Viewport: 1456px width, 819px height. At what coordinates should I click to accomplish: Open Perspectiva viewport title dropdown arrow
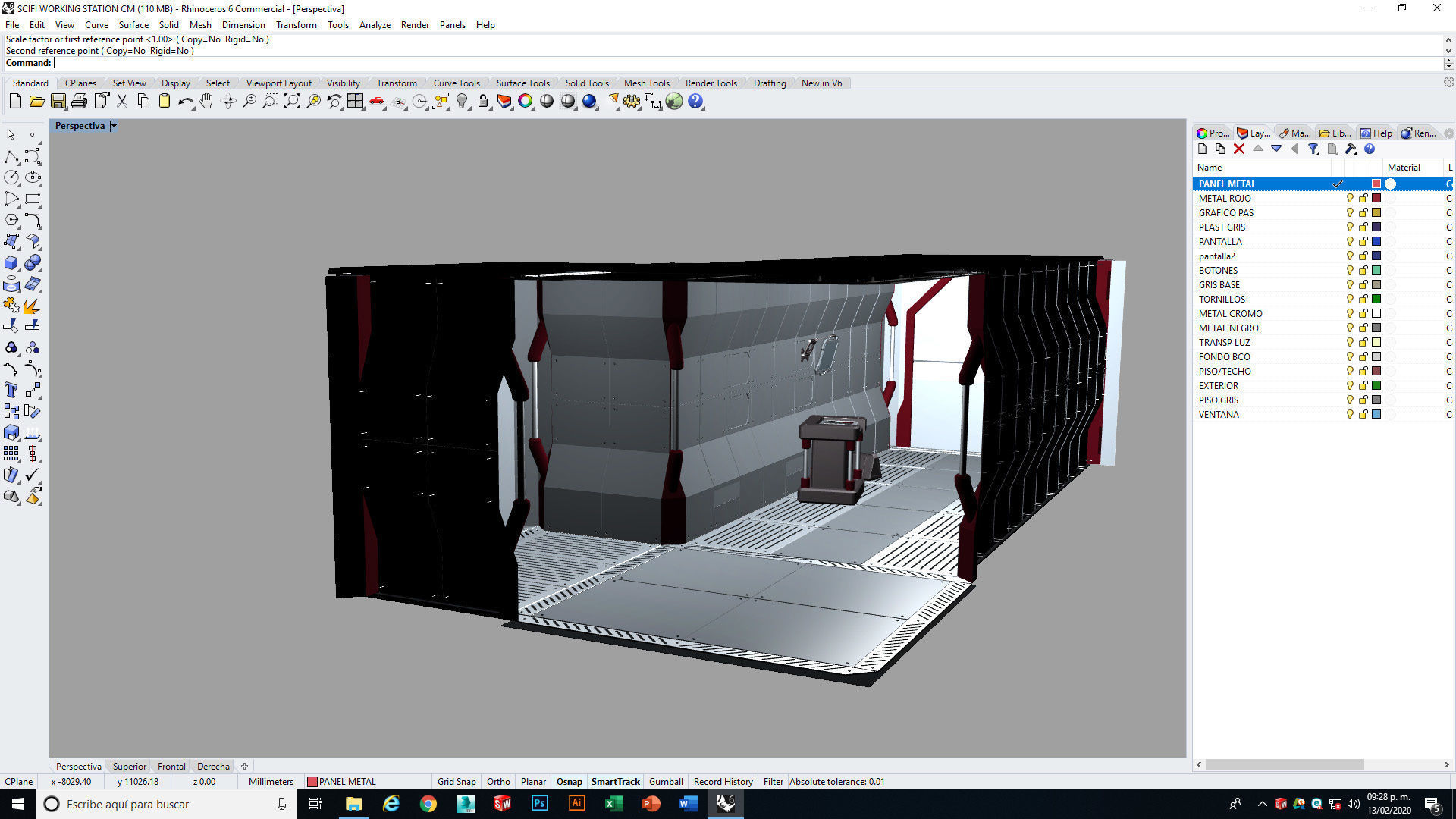pyautogui.click(x=114, y=126)
